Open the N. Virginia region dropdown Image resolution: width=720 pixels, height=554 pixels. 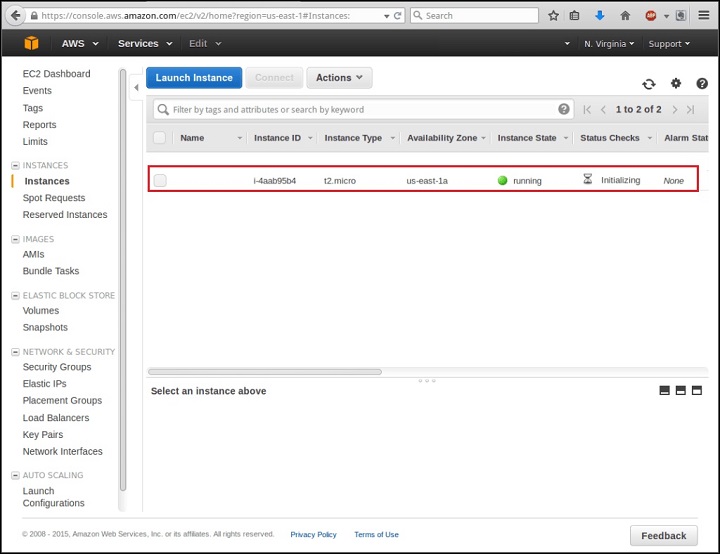tap(609, 44)
